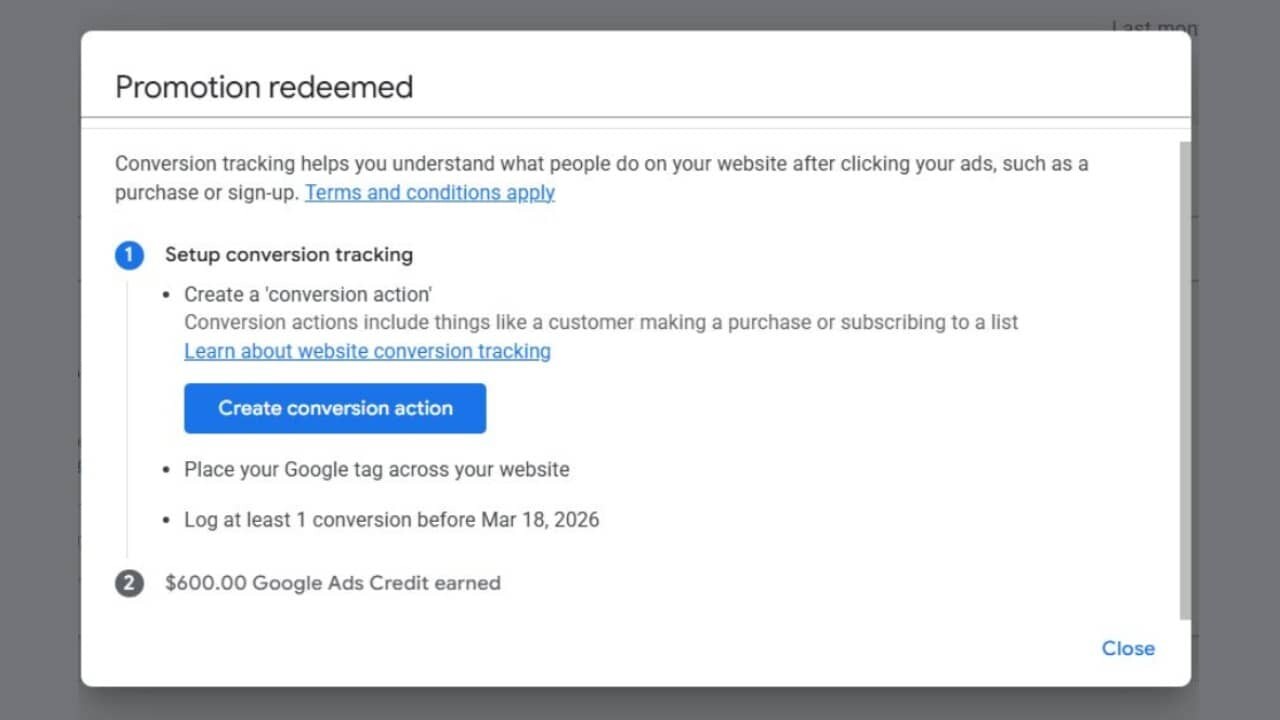Click the Conversion tracking helps you description paragraph
The image size is (1280, 720).
point(600,164)
